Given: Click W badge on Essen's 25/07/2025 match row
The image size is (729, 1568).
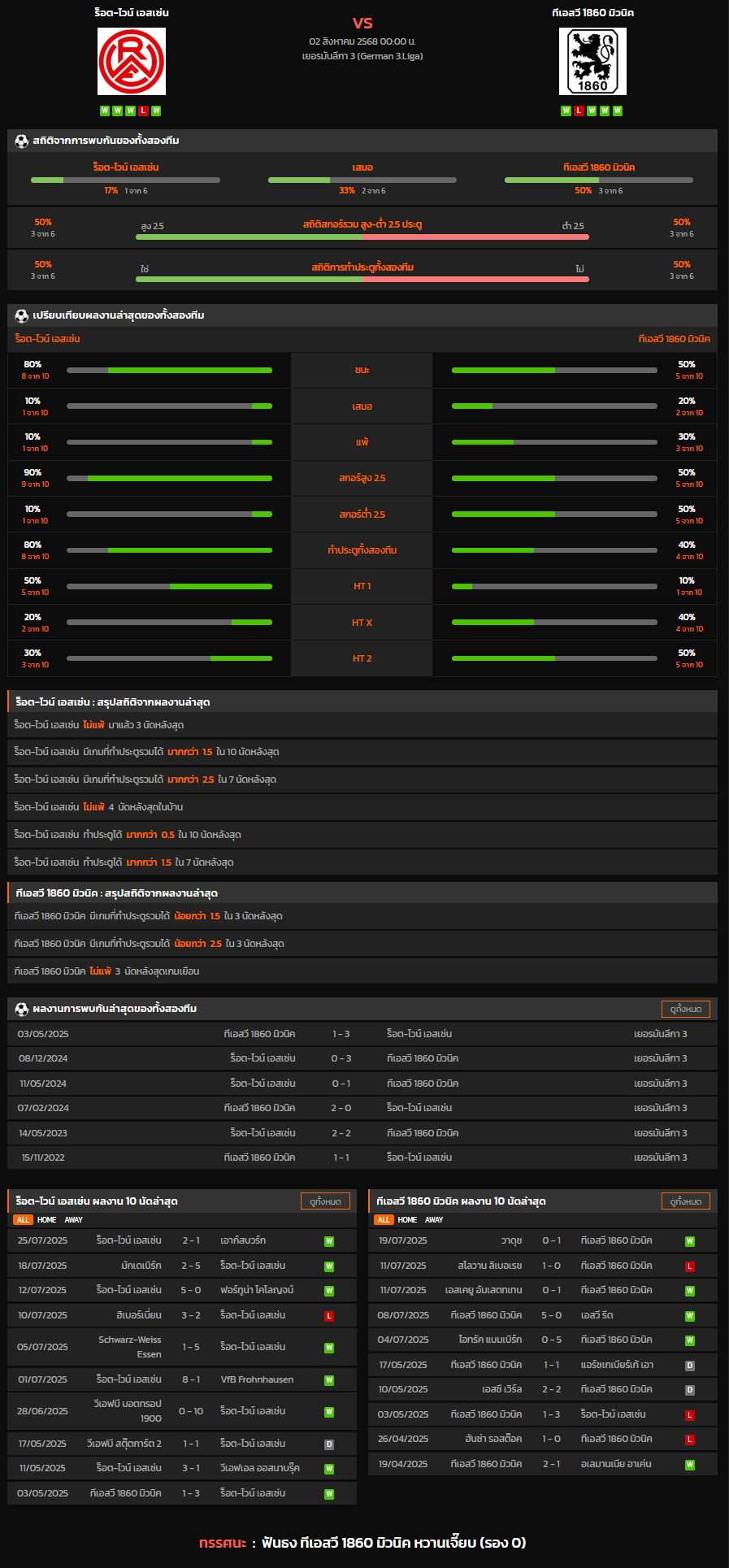Looking at the screenshot, I should (x=329, y=1241).
